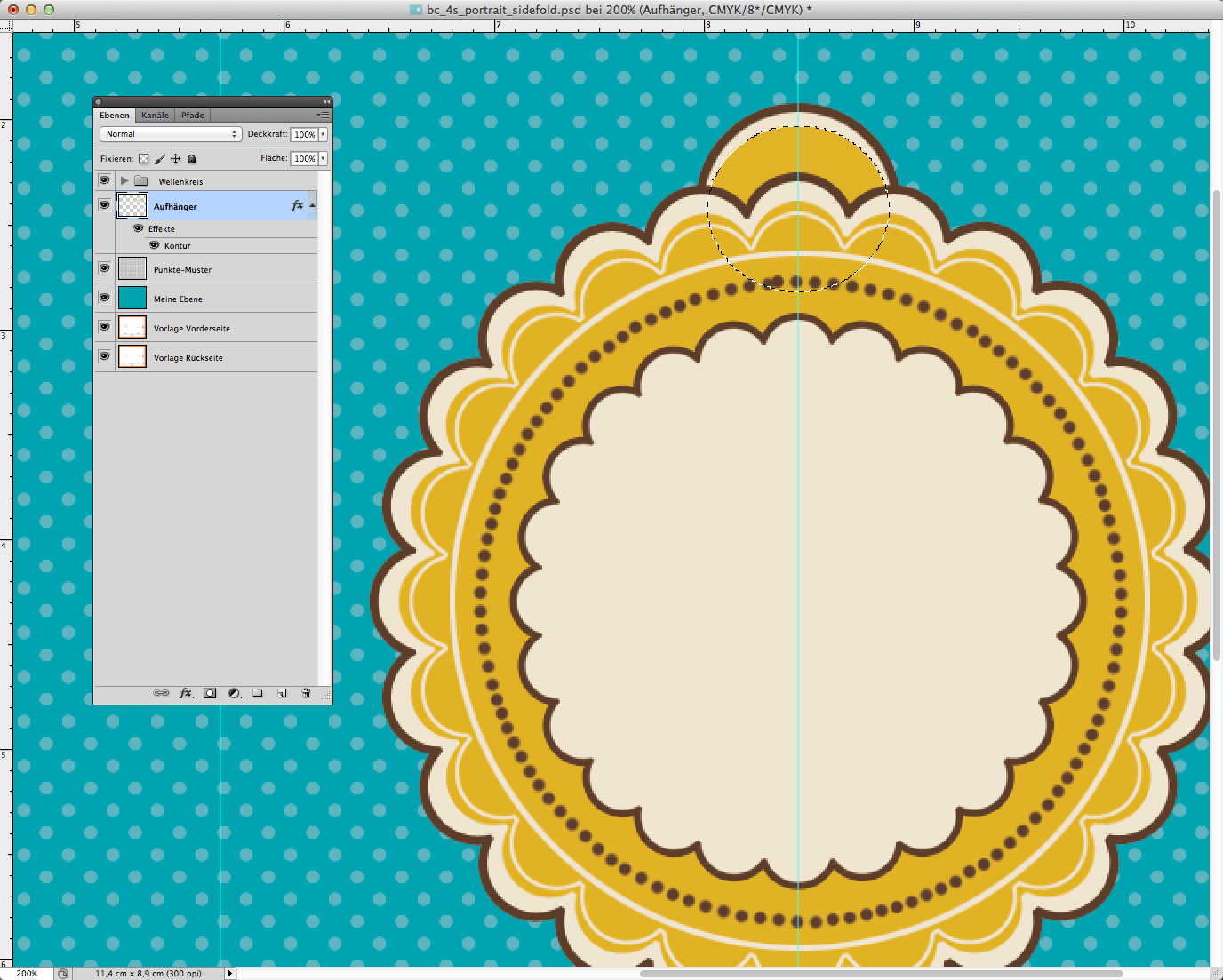This screenshot has height=980, width=1223.
Task: Open the blend mode dropdown set to Normal
Action: pyautogui.click(x=171, y=134)
